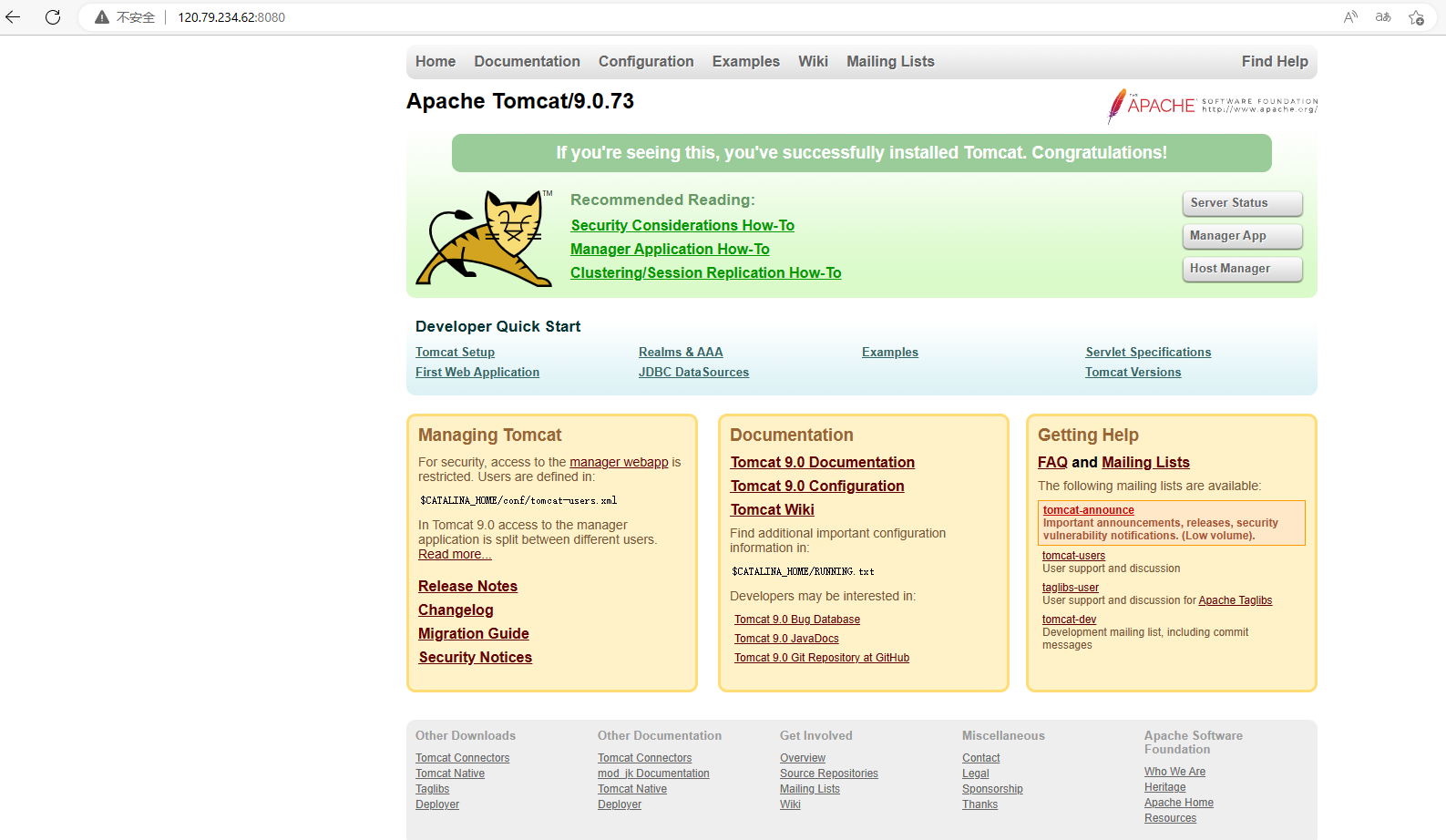
Task: Open the Realms & AAA link
Action: tap(681, 352)
